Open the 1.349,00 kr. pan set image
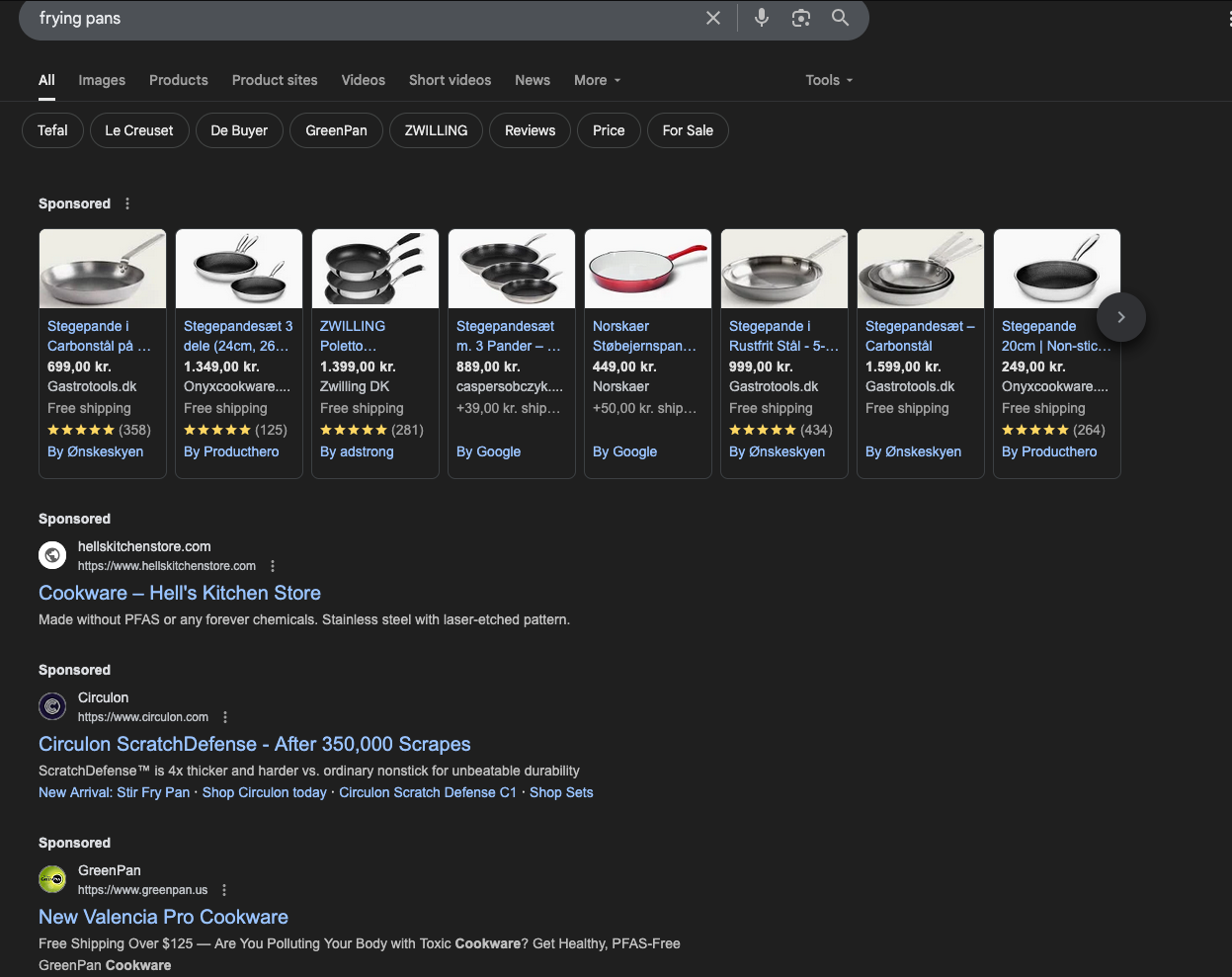The height and width of the screenshot is (977, 1232). coord(239,269)
